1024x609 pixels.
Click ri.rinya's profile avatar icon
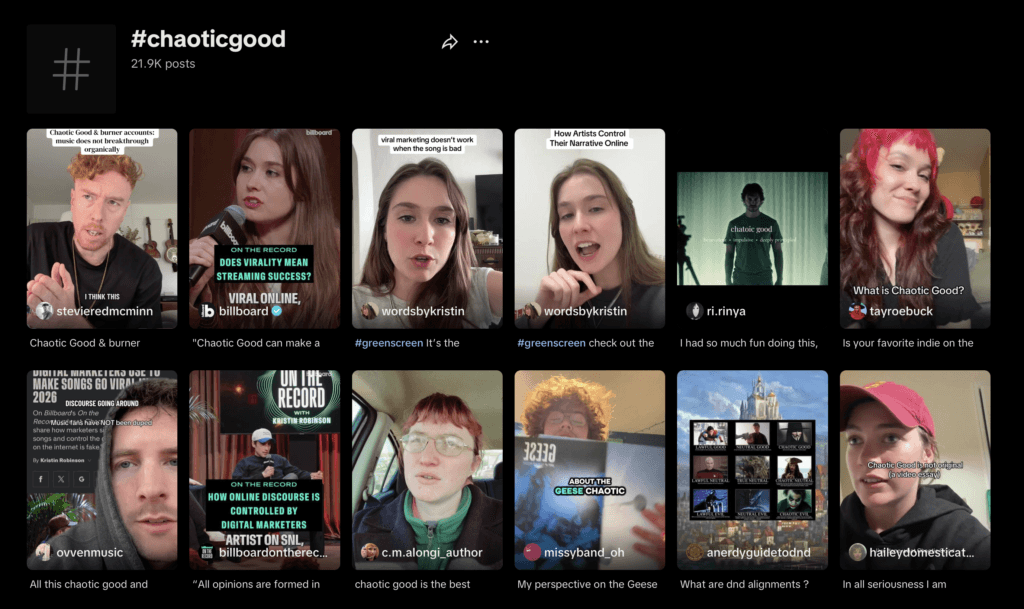pyautogui.click(x=694, y=311)
